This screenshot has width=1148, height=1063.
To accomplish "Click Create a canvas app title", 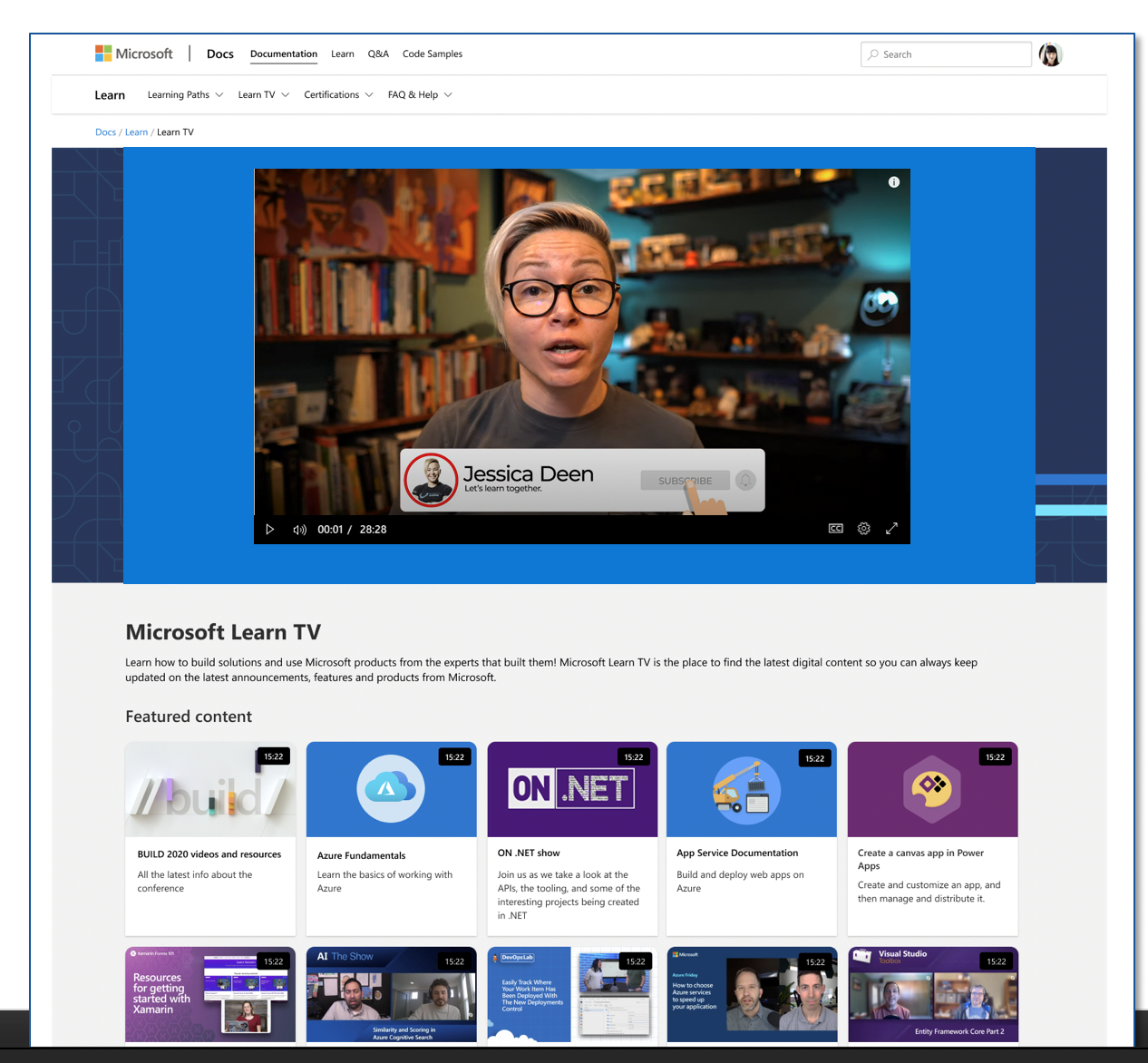I will (x=920, y=859).
